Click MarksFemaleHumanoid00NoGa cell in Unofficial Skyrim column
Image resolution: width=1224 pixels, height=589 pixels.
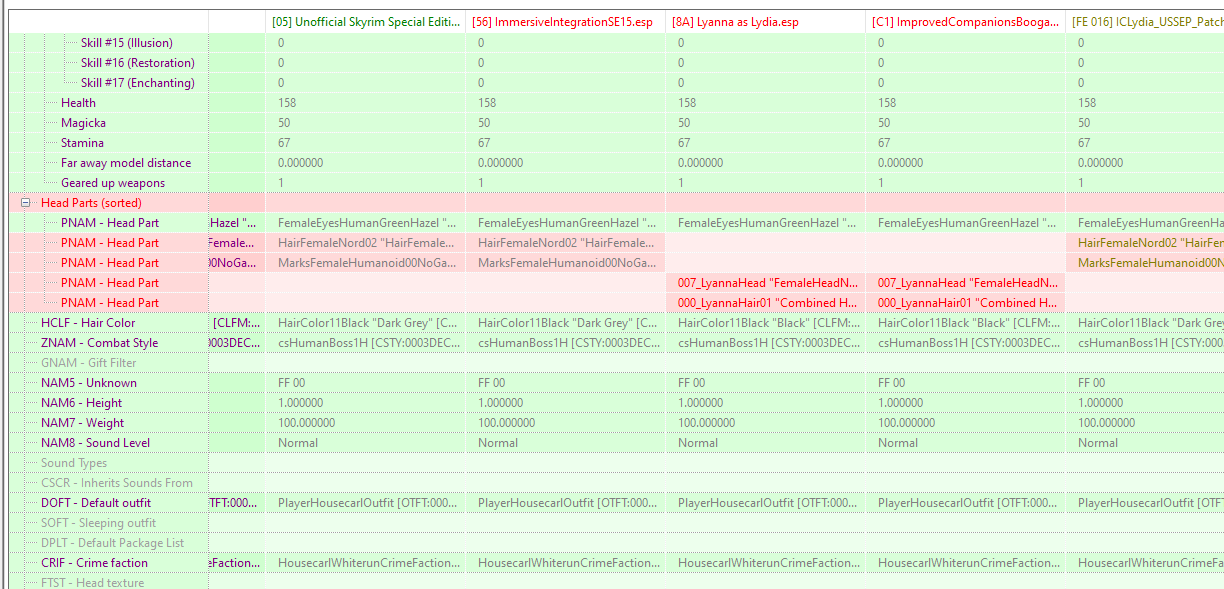(x=366, y=263)
